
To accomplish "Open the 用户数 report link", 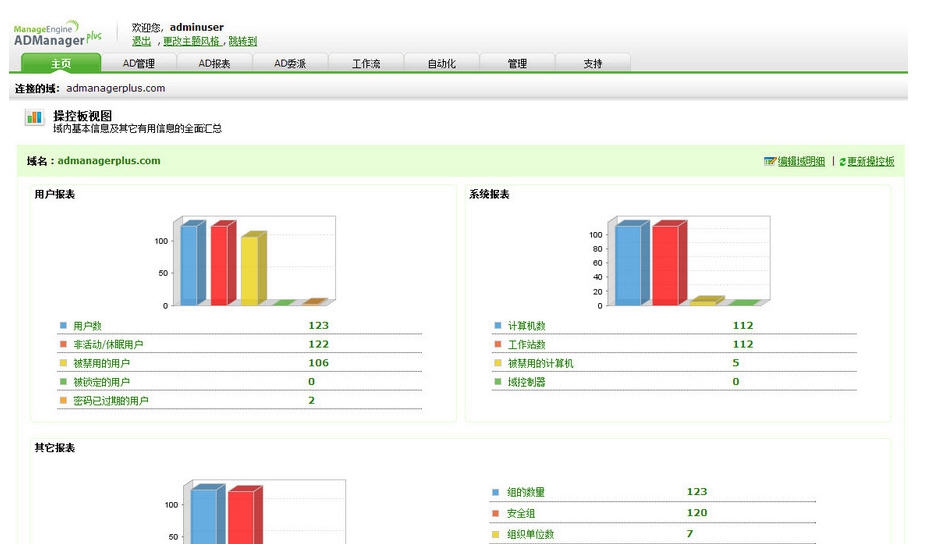I will (88, 325).
